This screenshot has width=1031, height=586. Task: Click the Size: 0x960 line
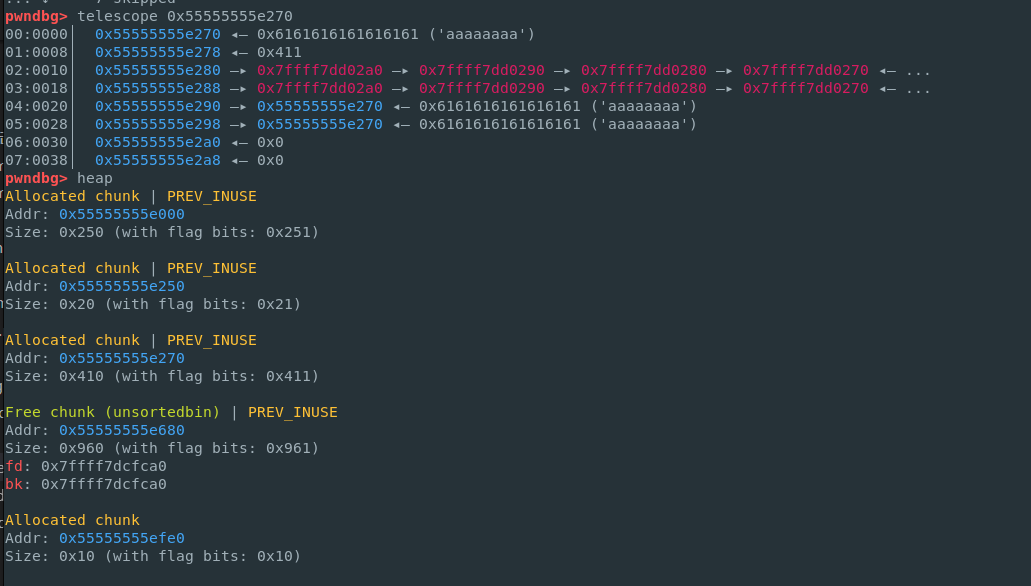click(x=162, y=448)
